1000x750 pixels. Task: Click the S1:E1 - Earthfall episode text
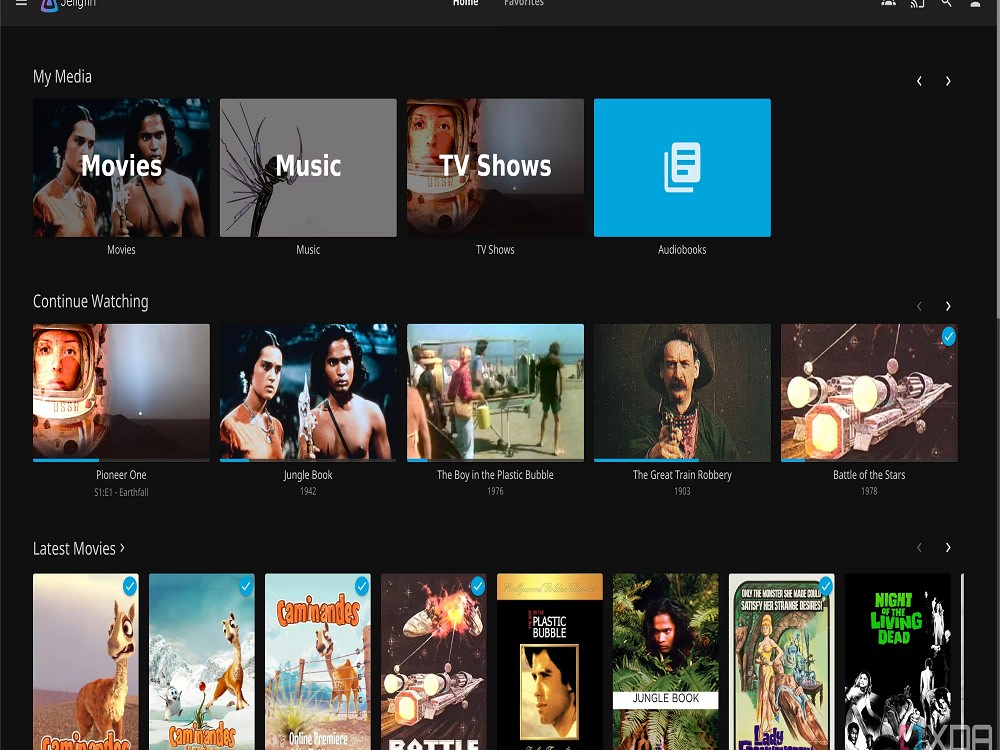click(x=121, y=492)
